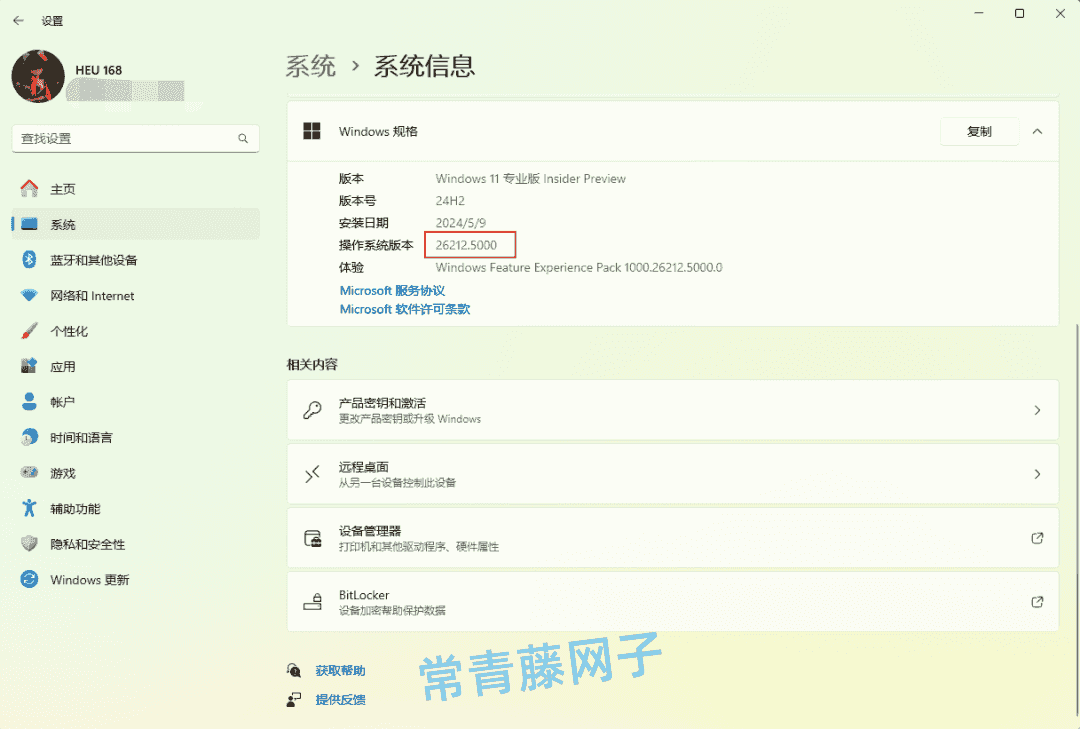Select the 26212.5000 OS build value

[466, 245]
